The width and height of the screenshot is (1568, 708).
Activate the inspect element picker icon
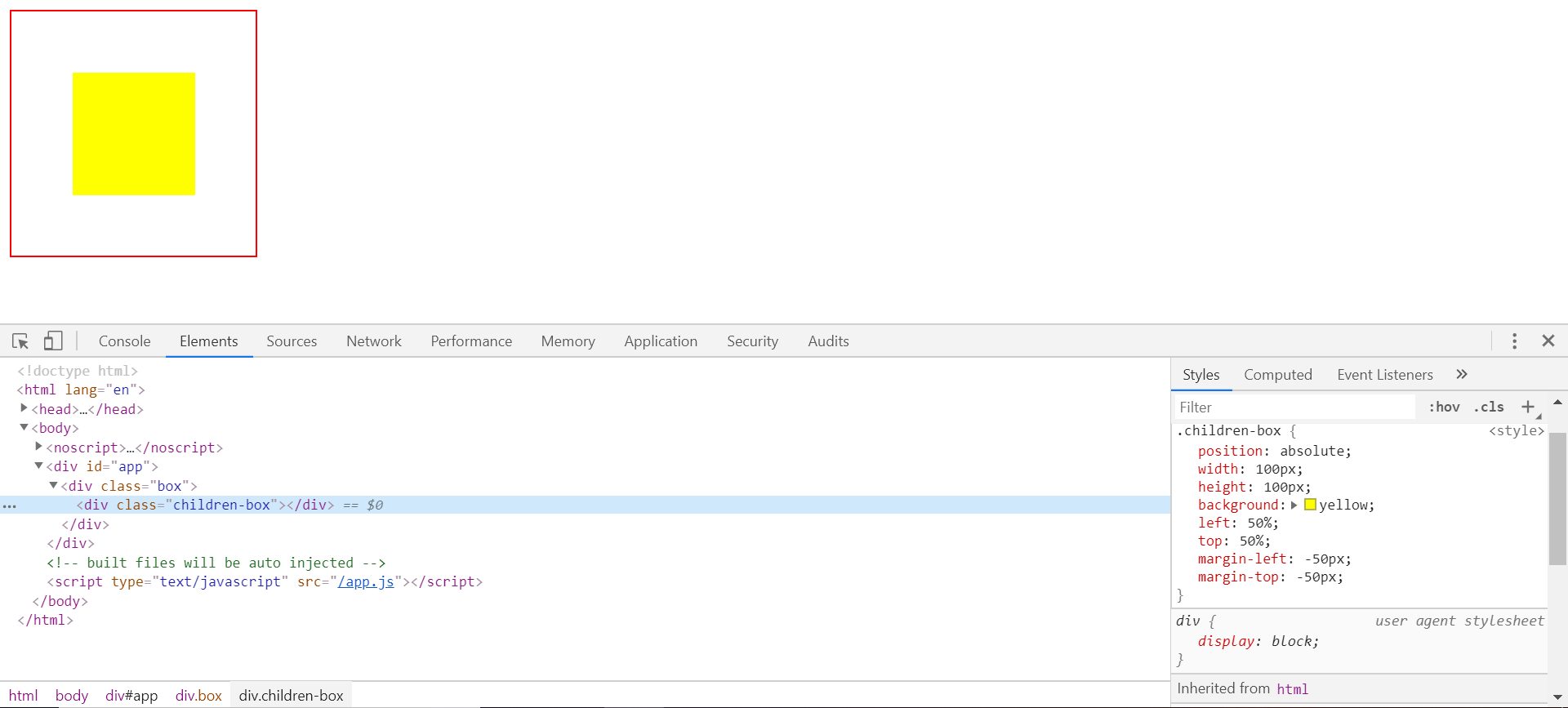(x=20, y=341)
